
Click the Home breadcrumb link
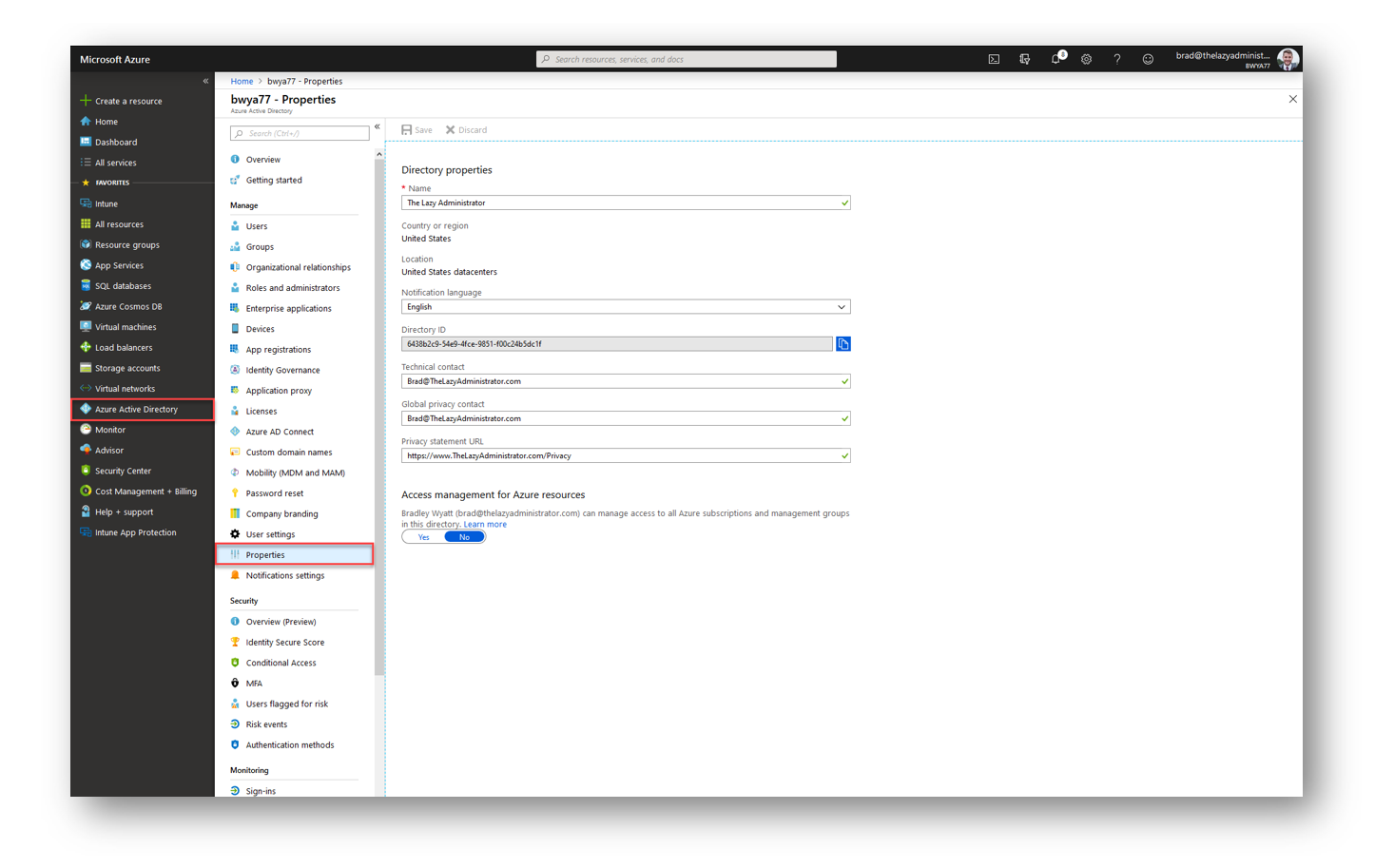[242, 81]
